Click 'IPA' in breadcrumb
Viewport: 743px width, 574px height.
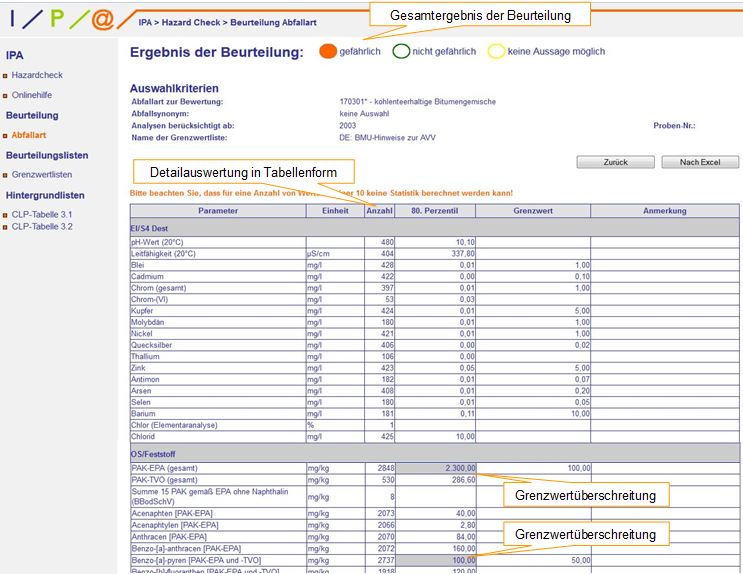[x=145, y=22]
